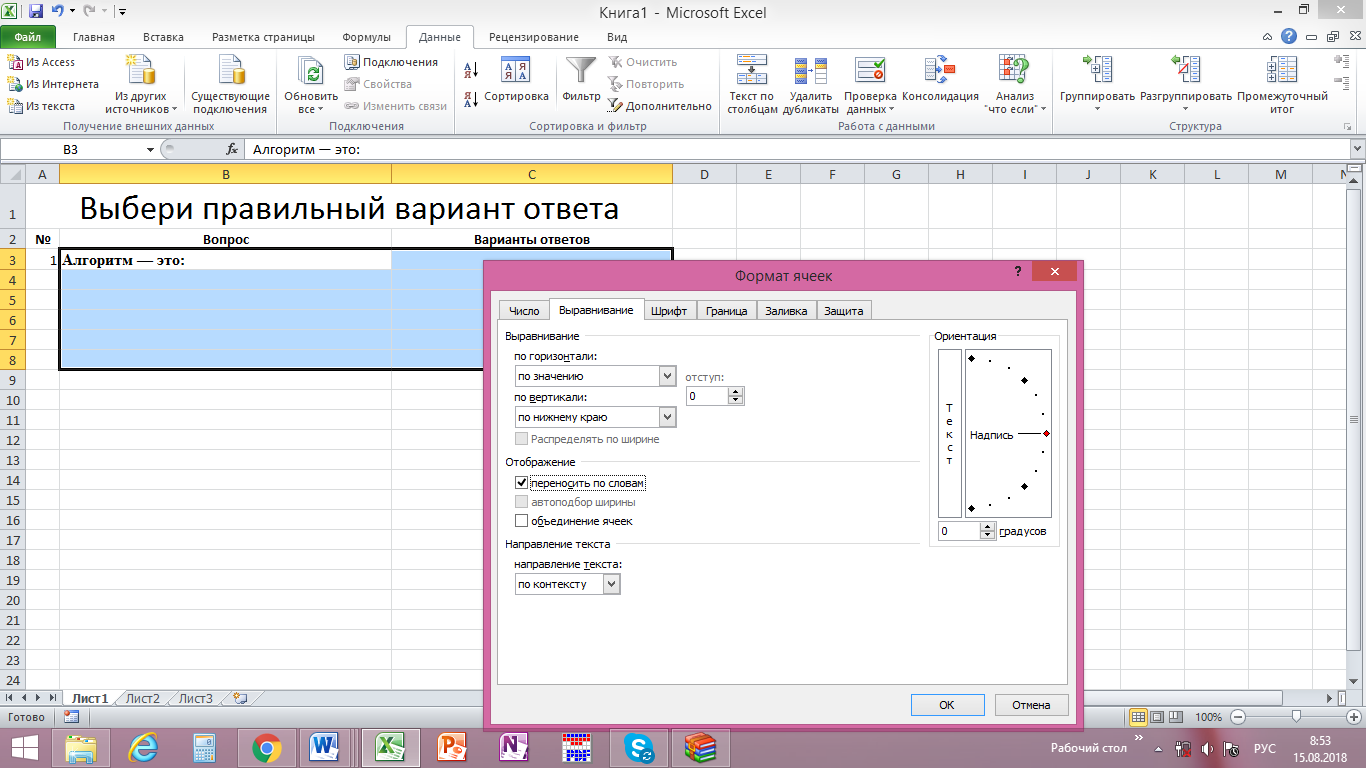The height and width of the screenshot is (768, 1366).
Task: Click the Группировать icon
Action: tap(1098, 70)
